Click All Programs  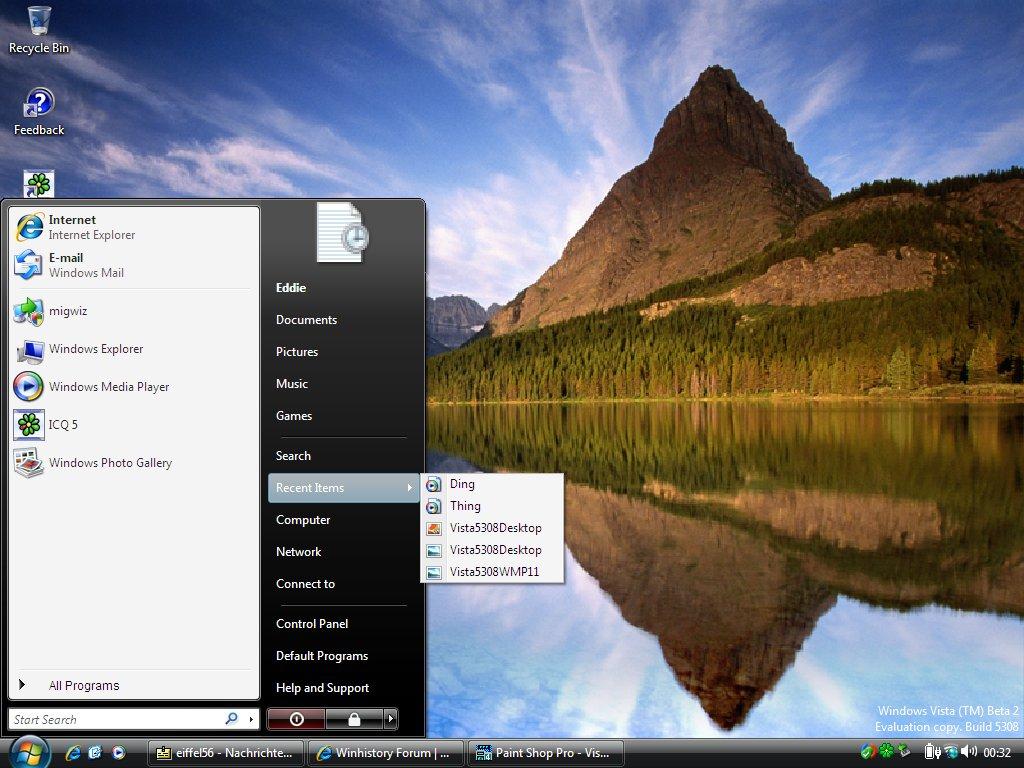coord(84,685)
